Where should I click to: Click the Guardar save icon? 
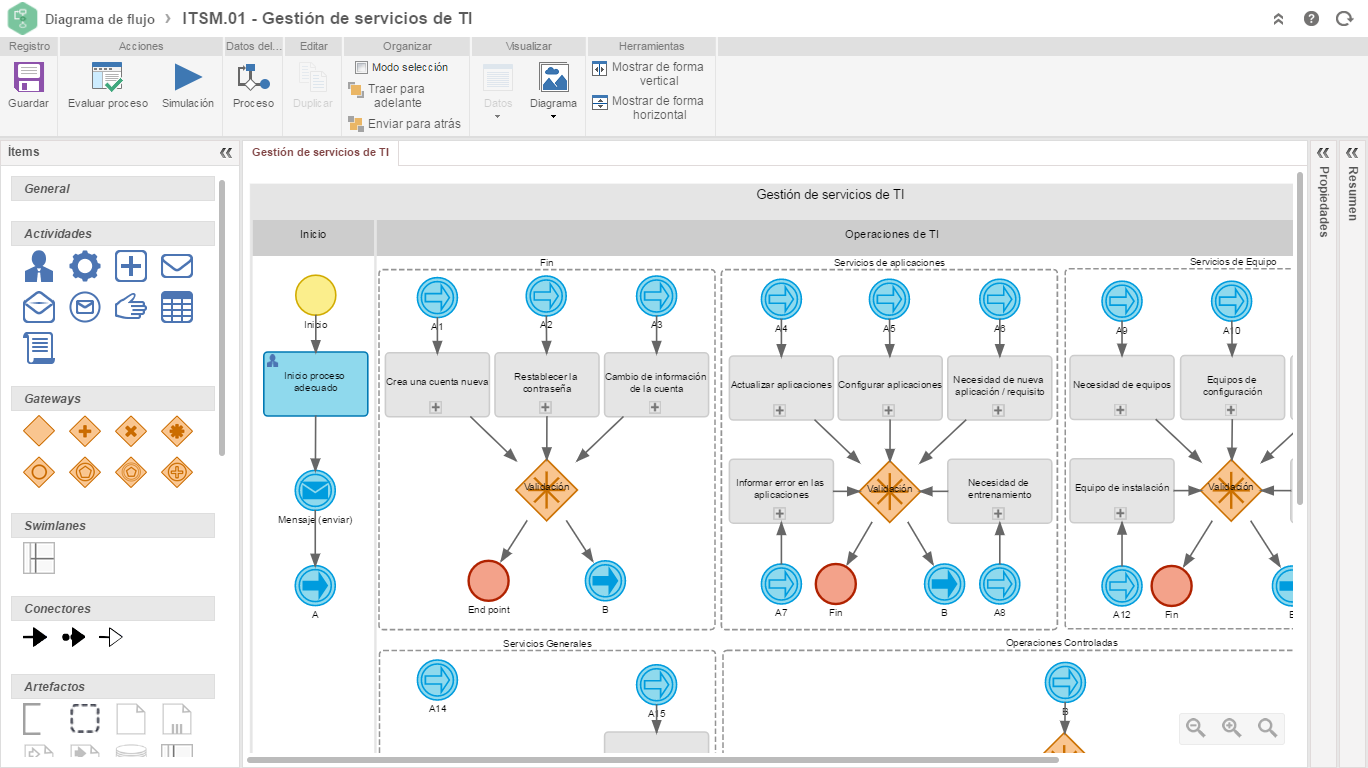click(28, 78)
